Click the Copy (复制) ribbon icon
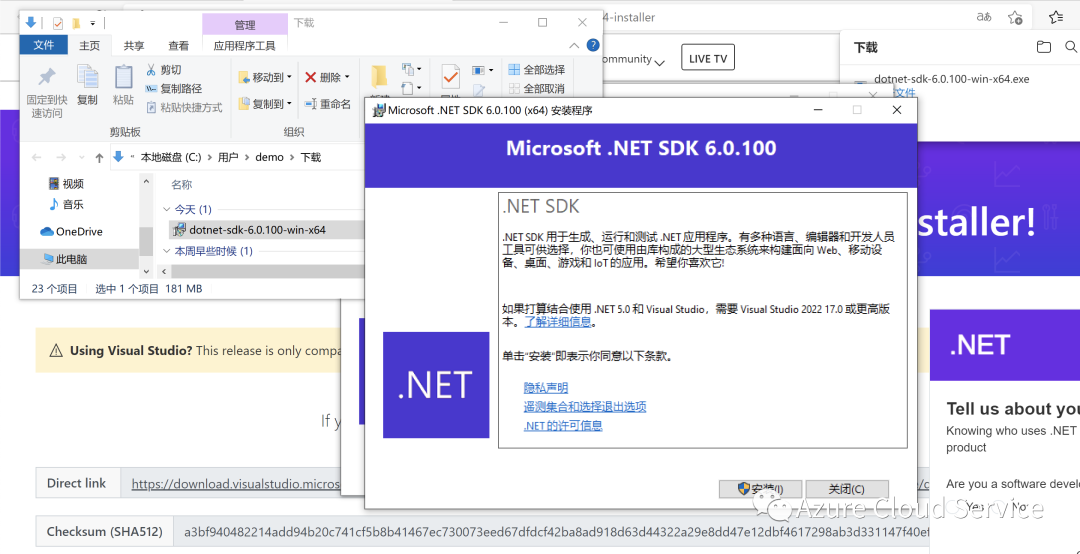This screenshot has height=554, width=1080. click(x=87, y=76)
